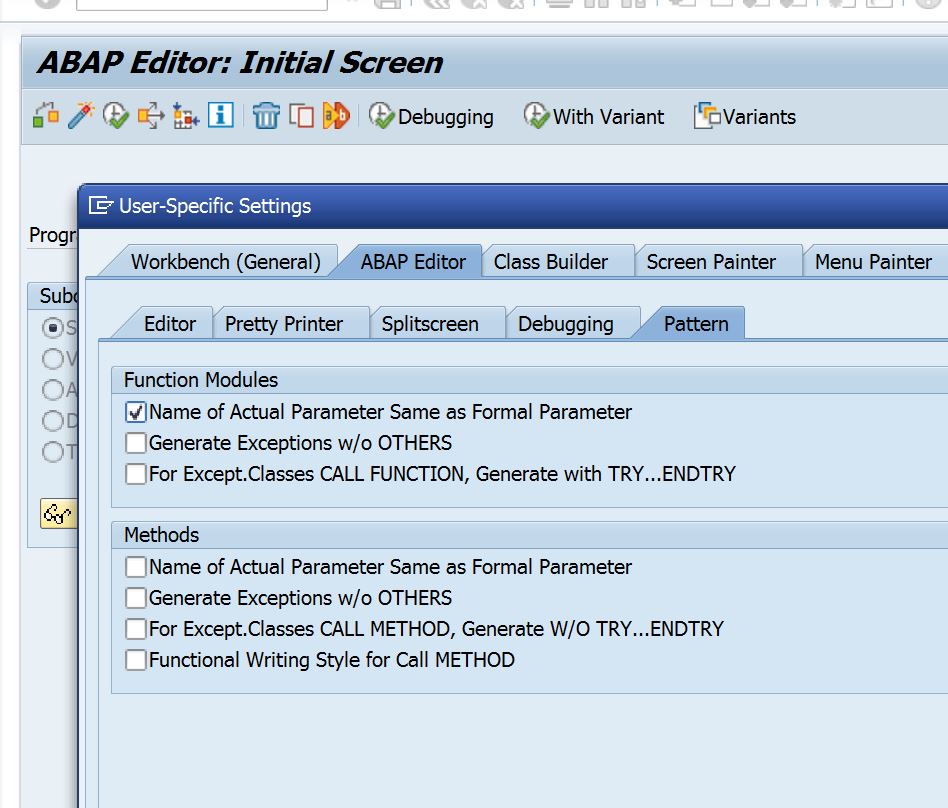Click the Copy program icon

301,116
